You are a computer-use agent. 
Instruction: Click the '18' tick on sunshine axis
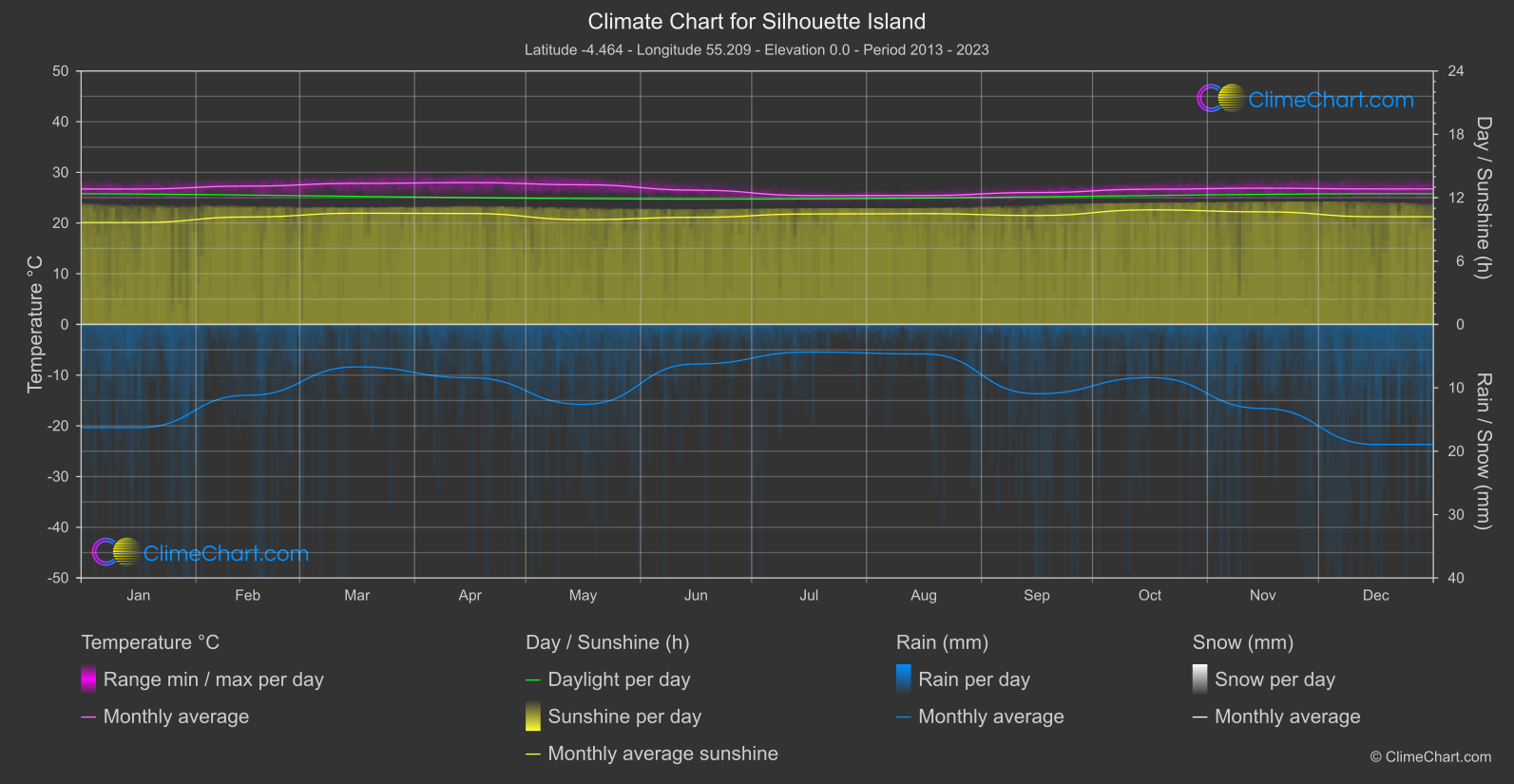pyautogui.click(x=1456, y=135)
